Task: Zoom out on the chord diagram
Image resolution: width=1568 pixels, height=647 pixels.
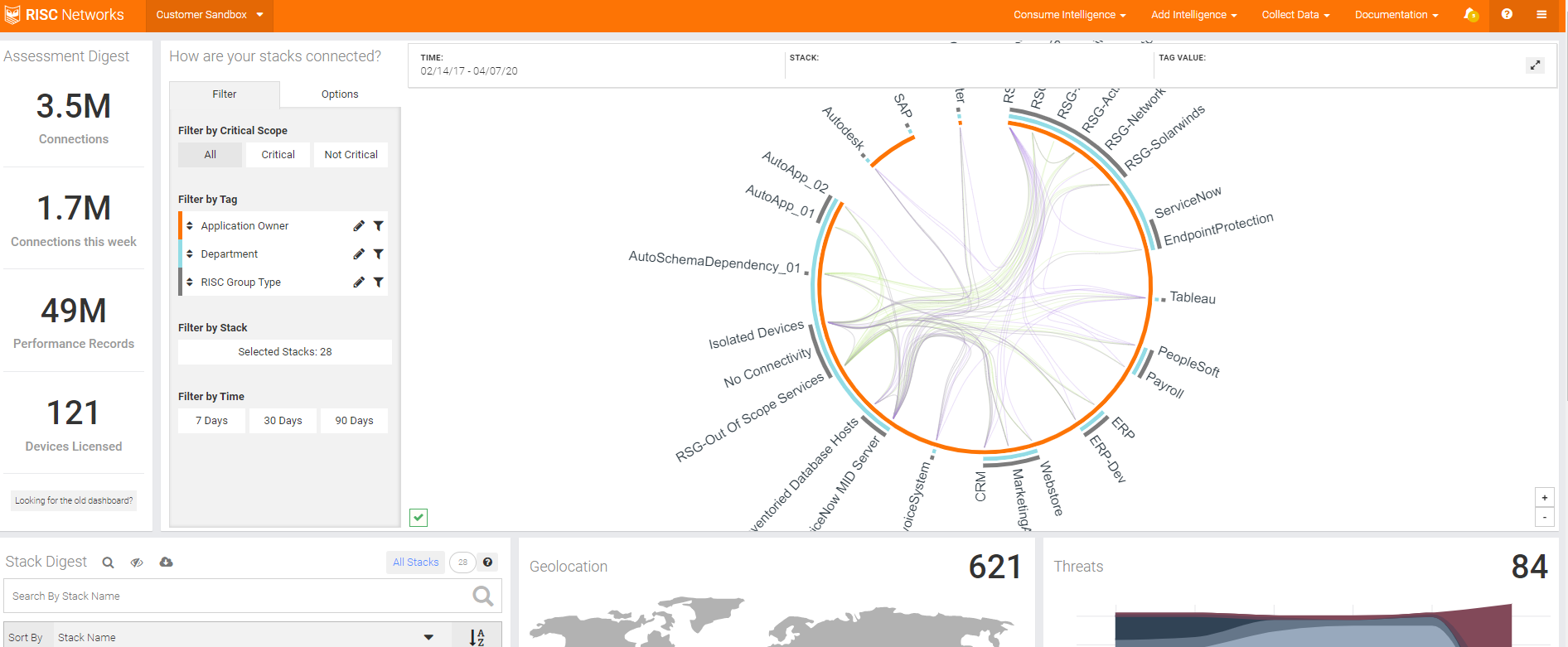Action: 1545,517
